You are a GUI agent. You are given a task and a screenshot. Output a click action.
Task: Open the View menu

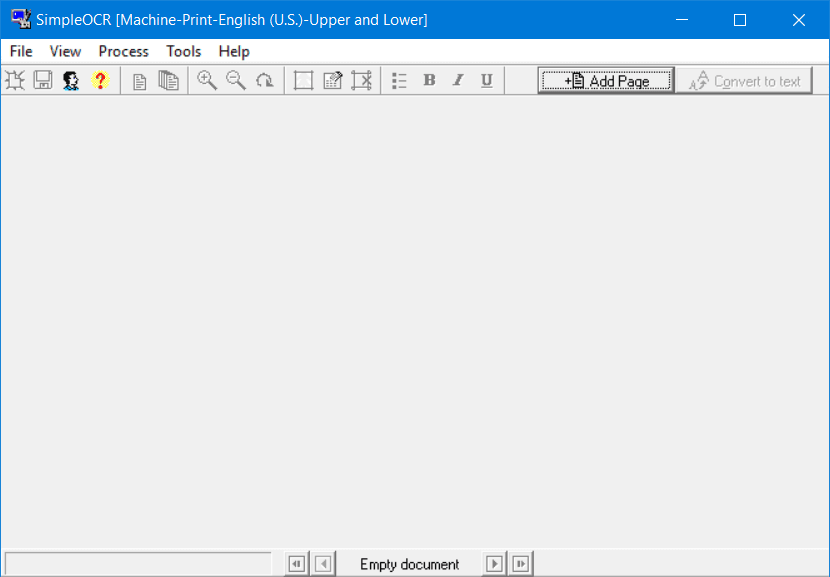click(65, 51)
